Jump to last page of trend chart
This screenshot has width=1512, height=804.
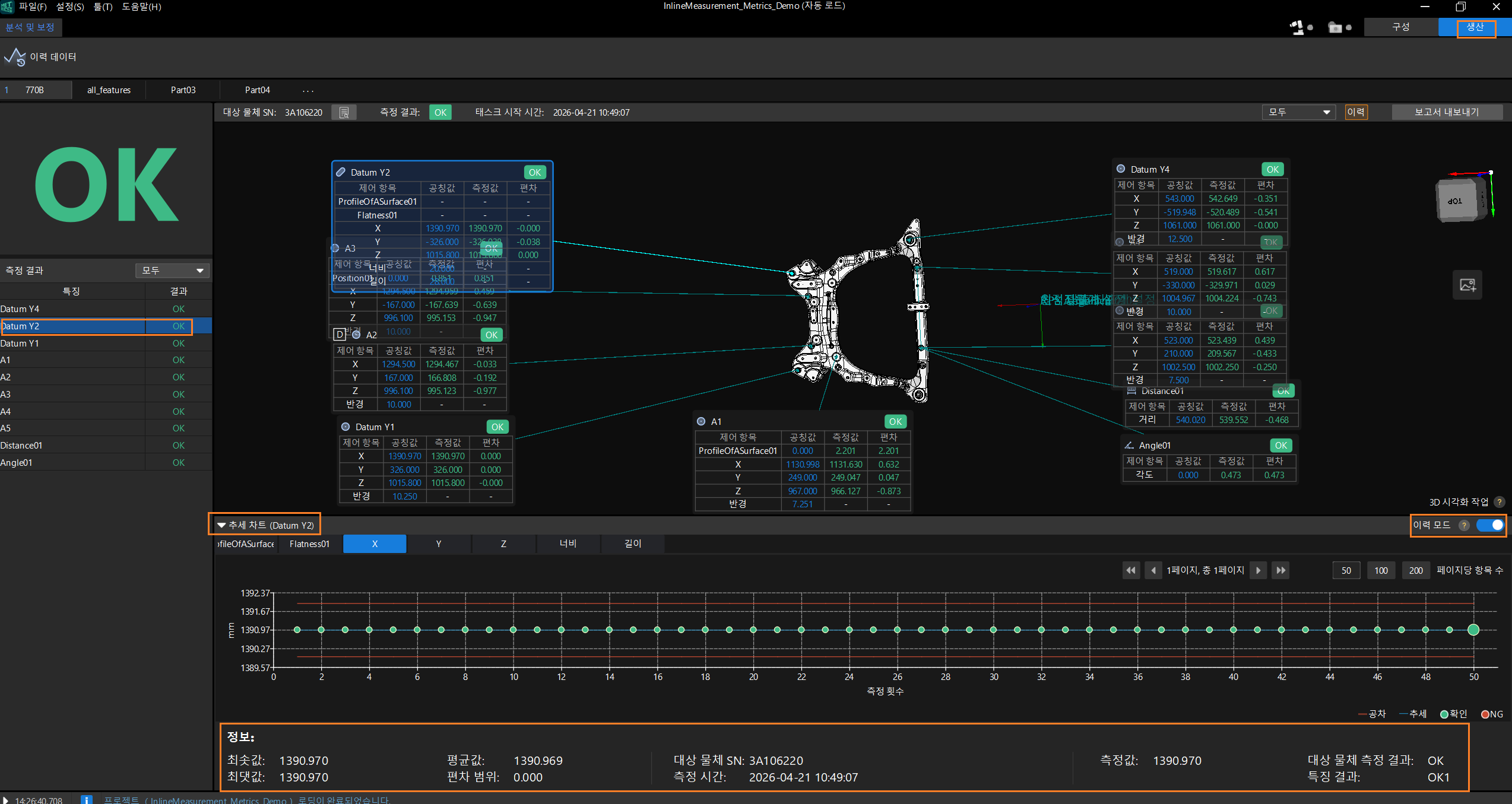click(1281, 570)
